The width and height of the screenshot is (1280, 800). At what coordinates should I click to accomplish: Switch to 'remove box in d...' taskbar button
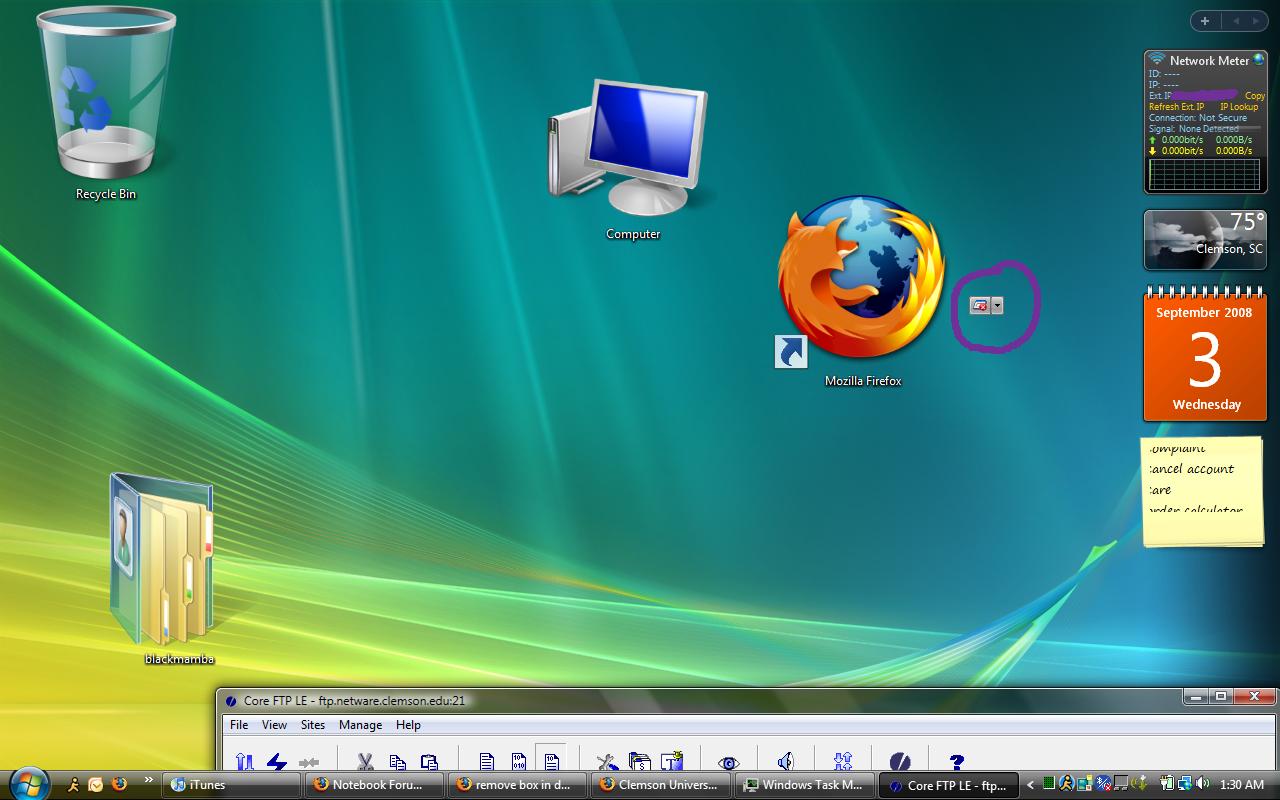518,785
